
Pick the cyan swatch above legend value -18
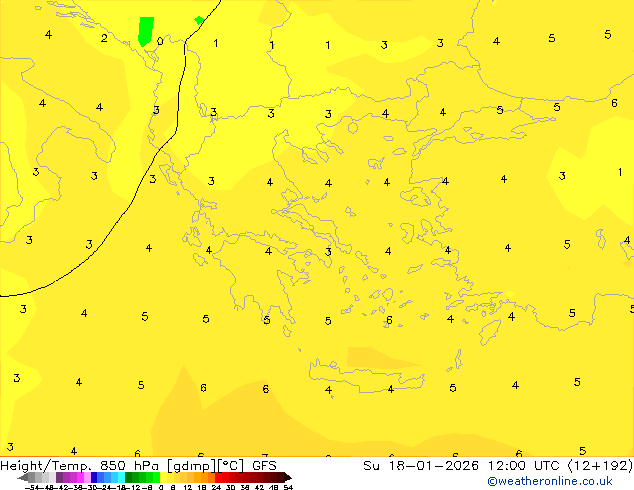point(121,477)
